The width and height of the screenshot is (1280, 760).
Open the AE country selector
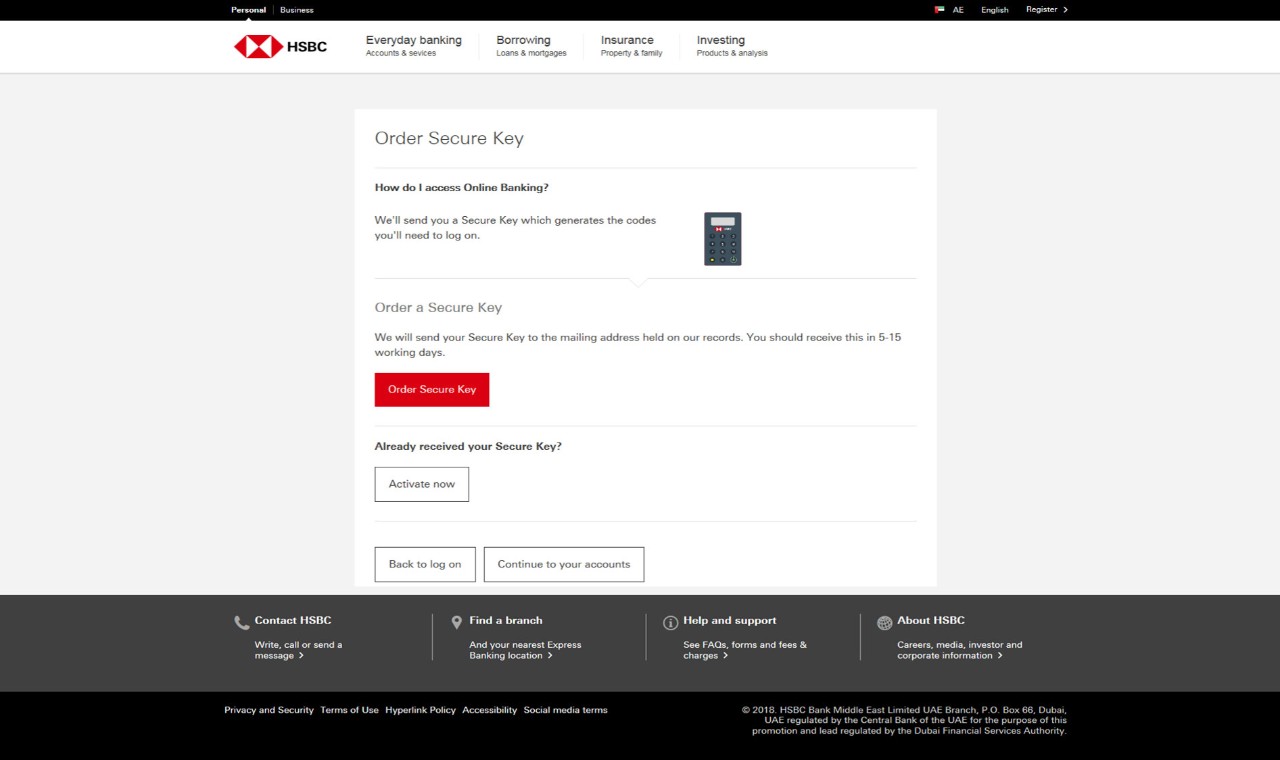point(958,10)
